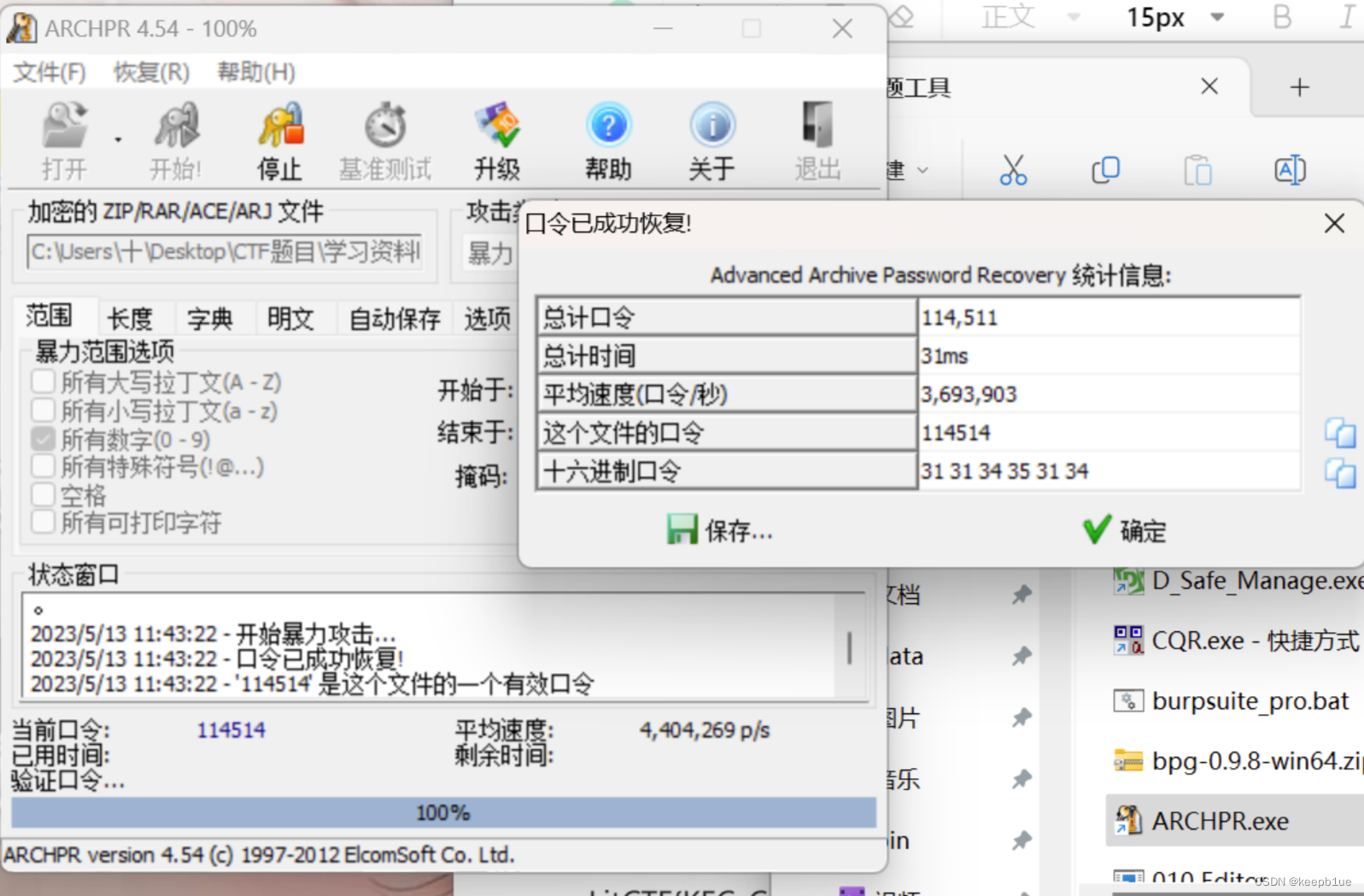Click the hex value 31 31 34 35 31 34

1004,471
